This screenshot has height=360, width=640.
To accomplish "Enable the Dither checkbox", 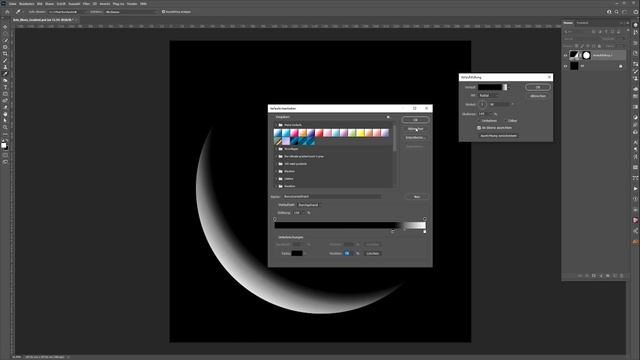I will pos(505,121).
